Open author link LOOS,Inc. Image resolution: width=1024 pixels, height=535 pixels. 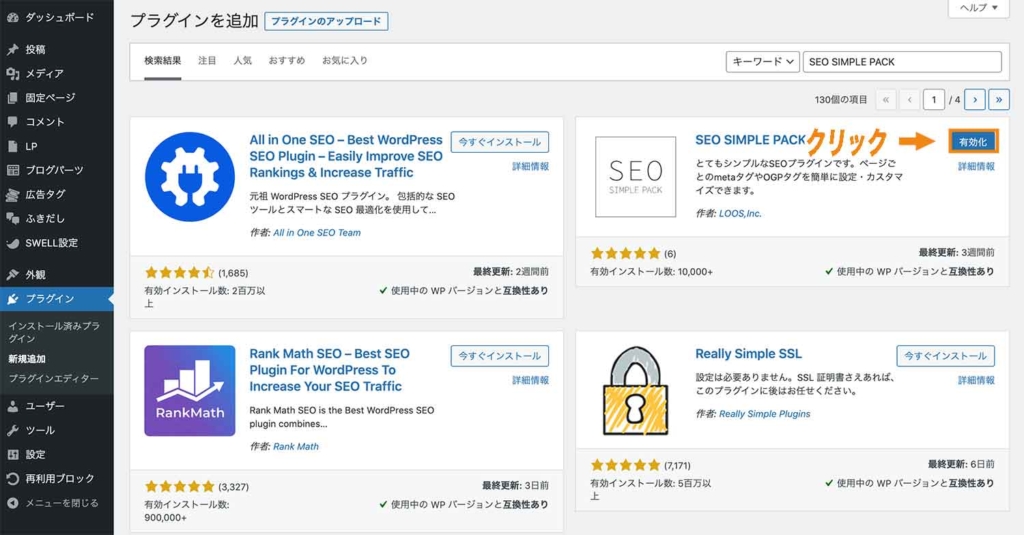(740, 214)
